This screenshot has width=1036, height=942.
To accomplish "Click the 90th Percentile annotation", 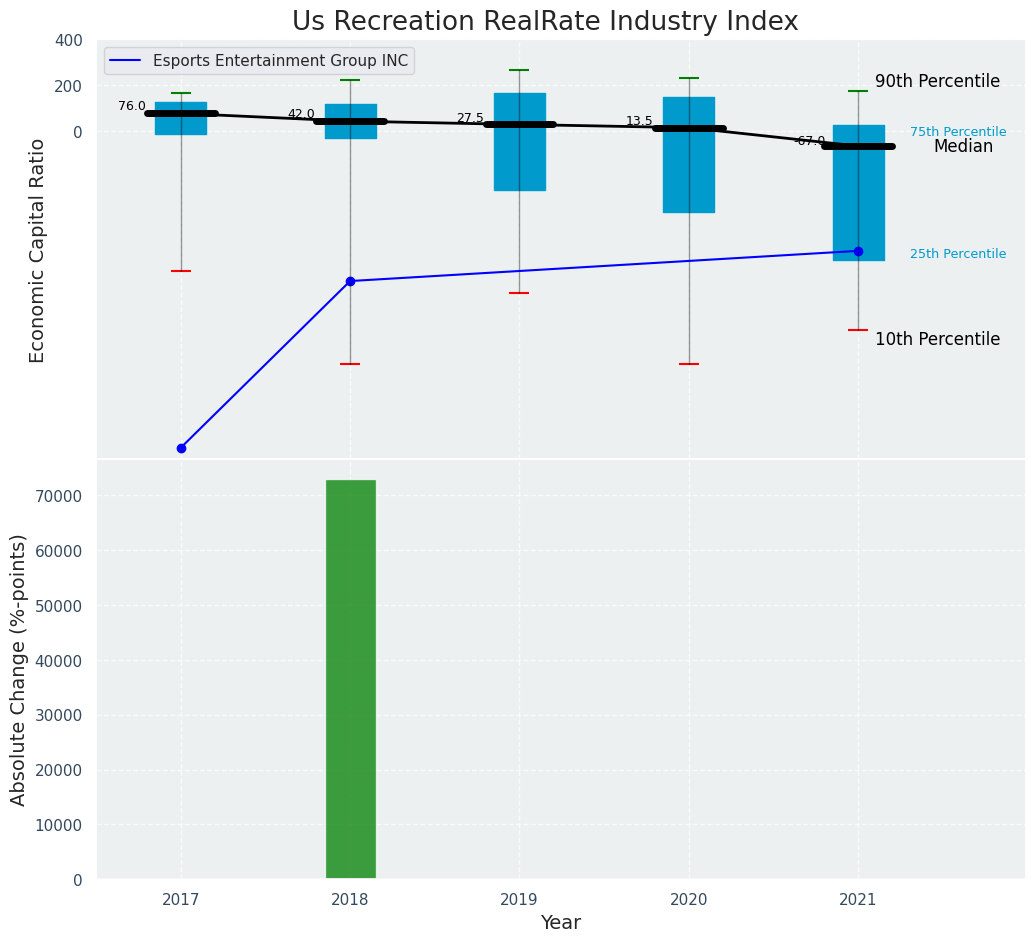I will click(x=937, y=82).
